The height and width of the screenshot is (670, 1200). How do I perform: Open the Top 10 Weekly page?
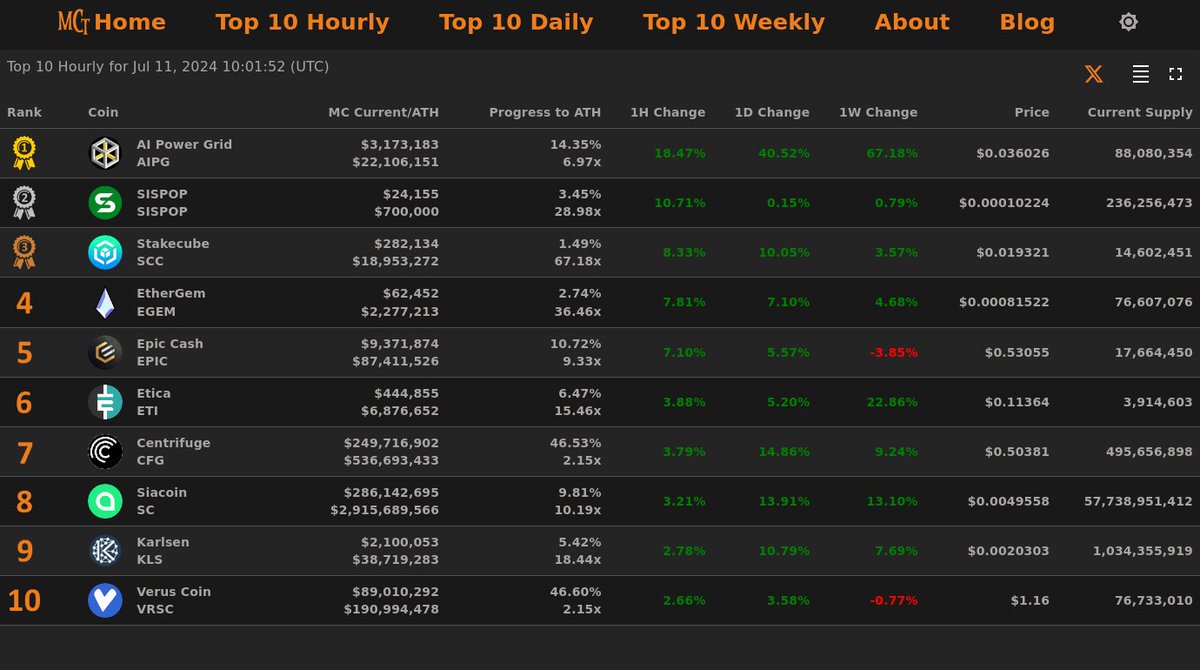pos(734,22)
